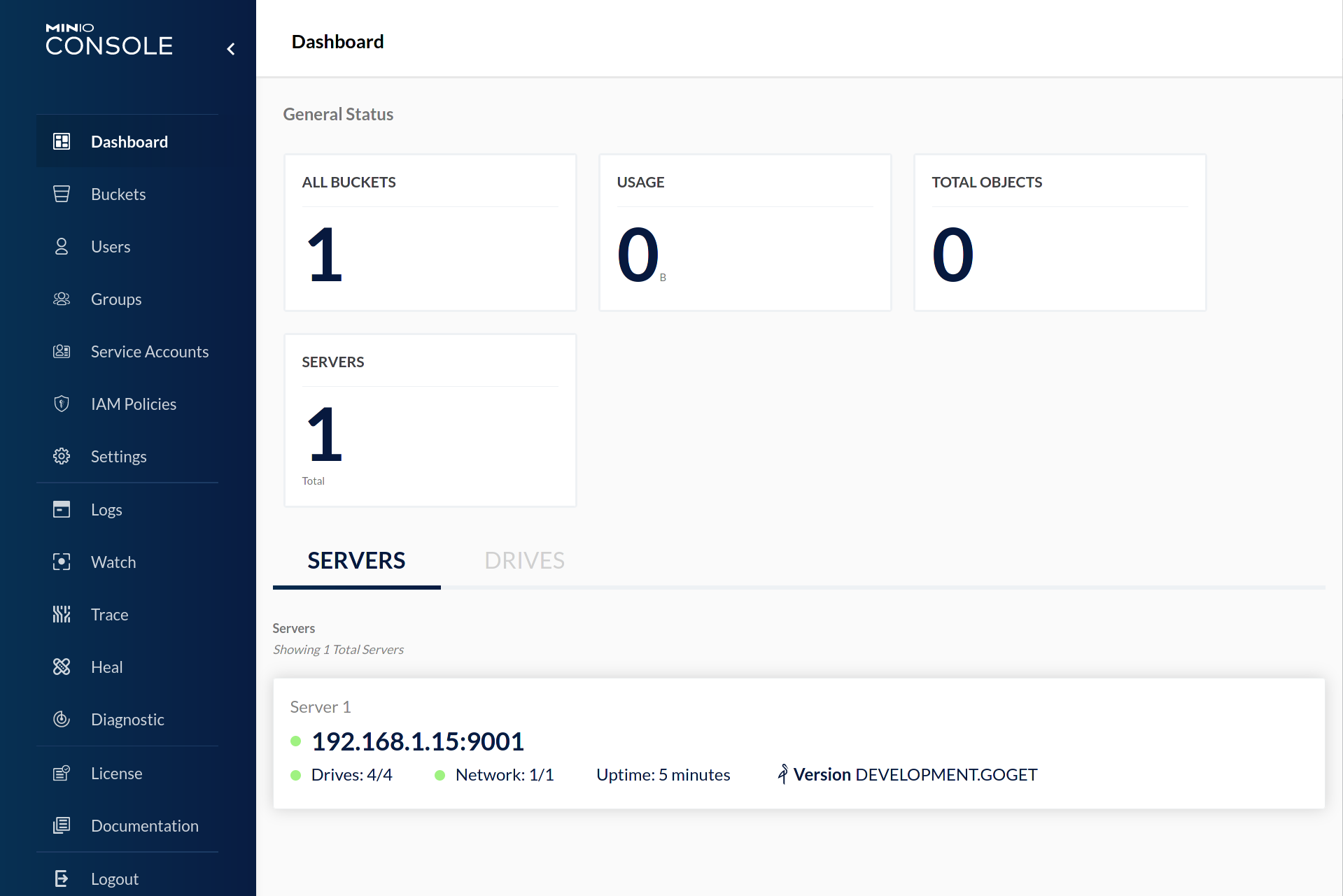Click the Heal bandage icon
Viewport: 1343px width, 896px height.
[x=62, y=667]
